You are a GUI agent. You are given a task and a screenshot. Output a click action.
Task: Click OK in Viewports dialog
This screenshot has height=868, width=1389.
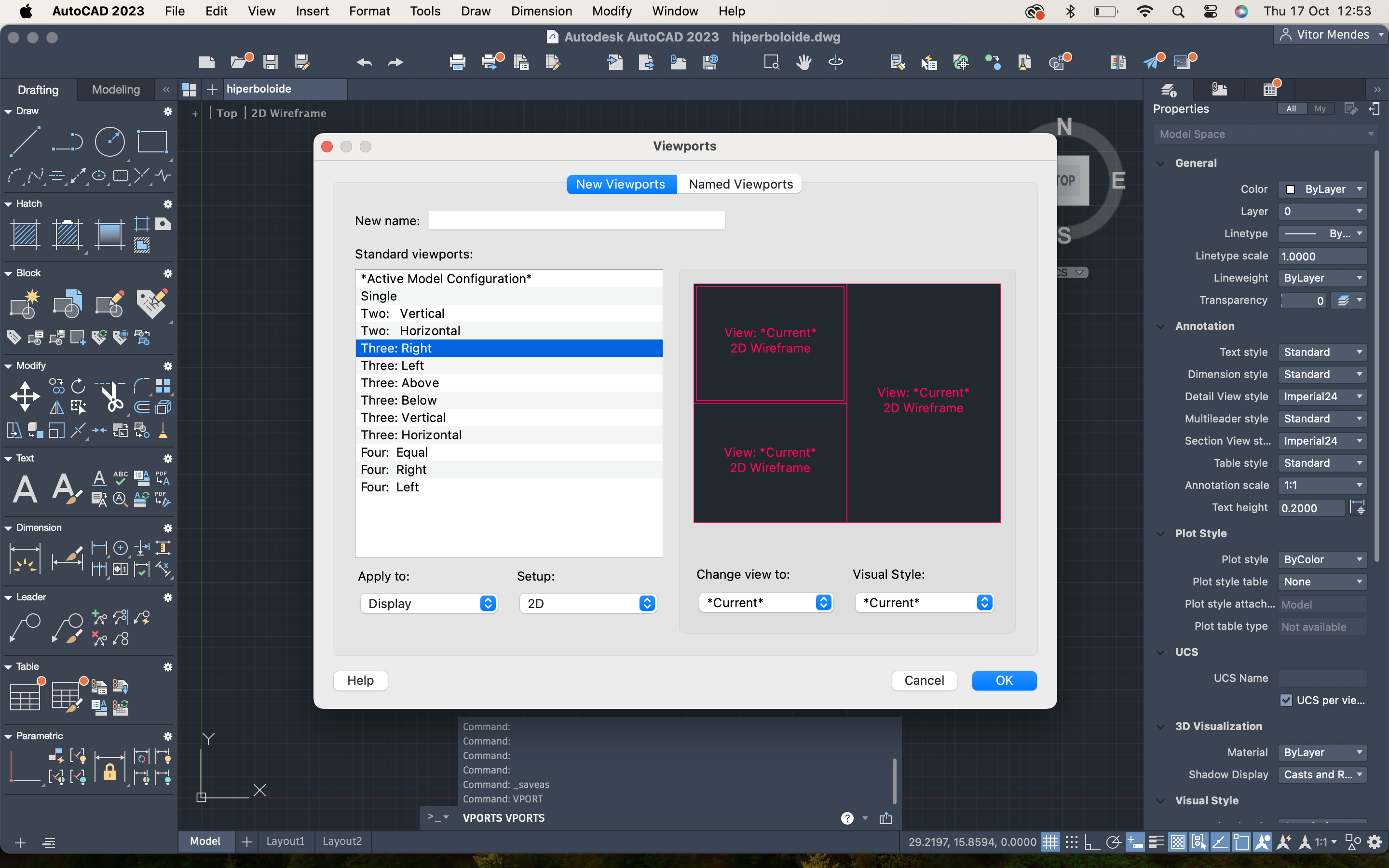[1004, 680]
